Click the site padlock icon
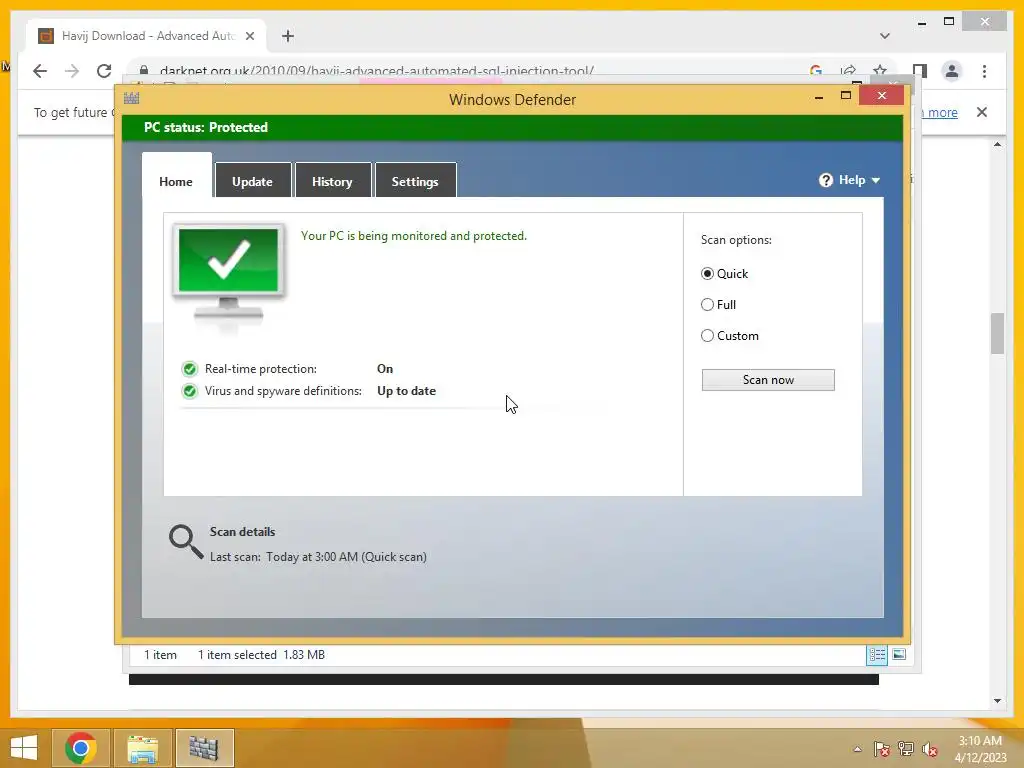Viewport: 1024px width, 768px height. tap(144, 71)
